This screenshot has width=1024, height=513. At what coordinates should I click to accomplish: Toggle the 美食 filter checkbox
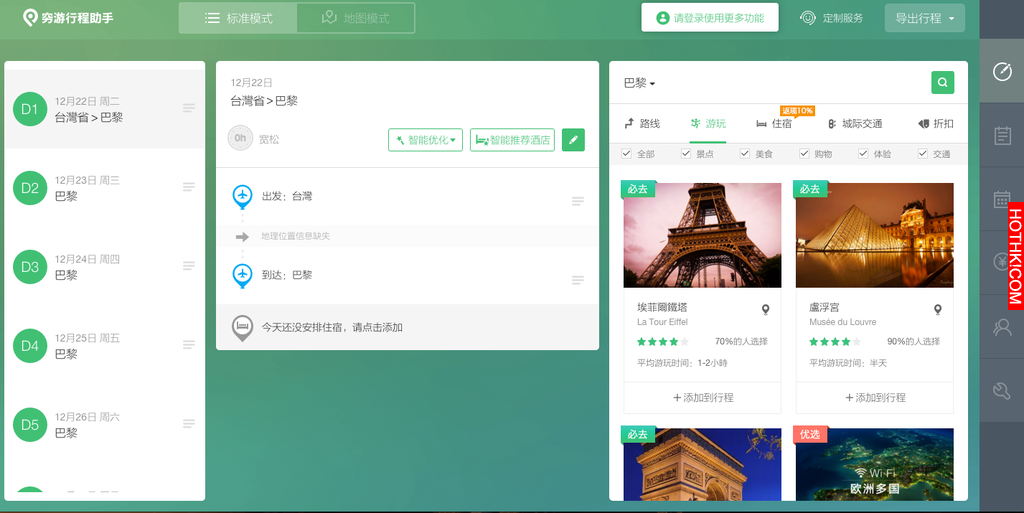(744, 153)
